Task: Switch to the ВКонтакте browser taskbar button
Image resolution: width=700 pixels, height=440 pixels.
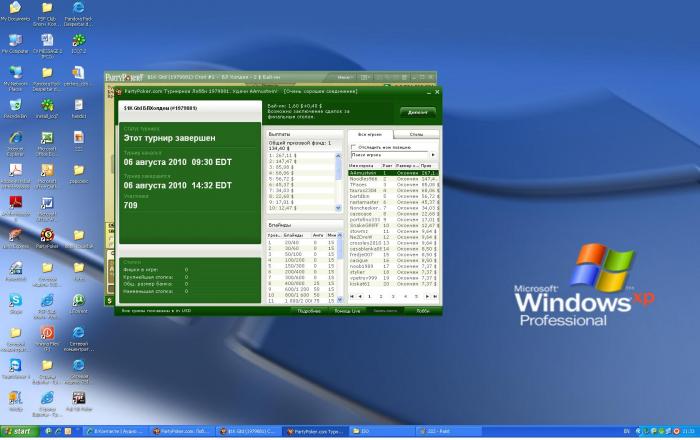Action: (x=115, y=432)
